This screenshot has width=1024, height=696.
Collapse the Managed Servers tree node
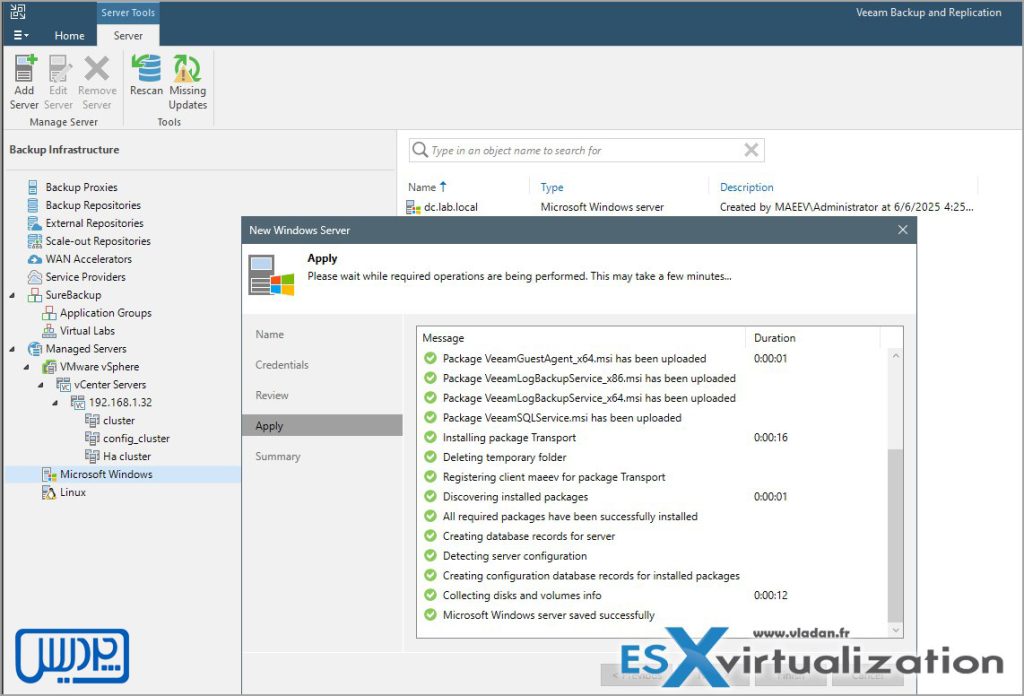tap(13, 350)
